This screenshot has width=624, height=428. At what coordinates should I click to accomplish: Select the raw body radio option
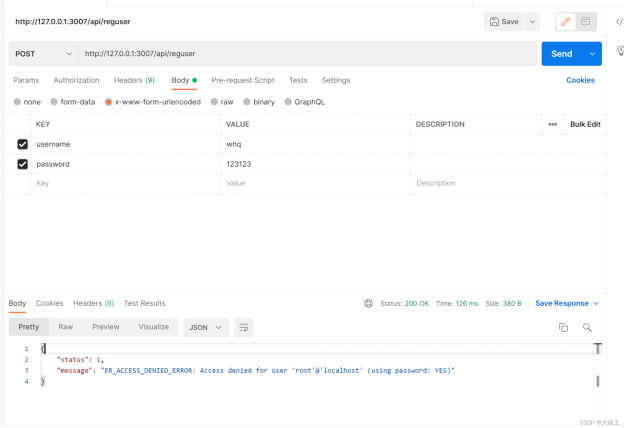point(215,102)
